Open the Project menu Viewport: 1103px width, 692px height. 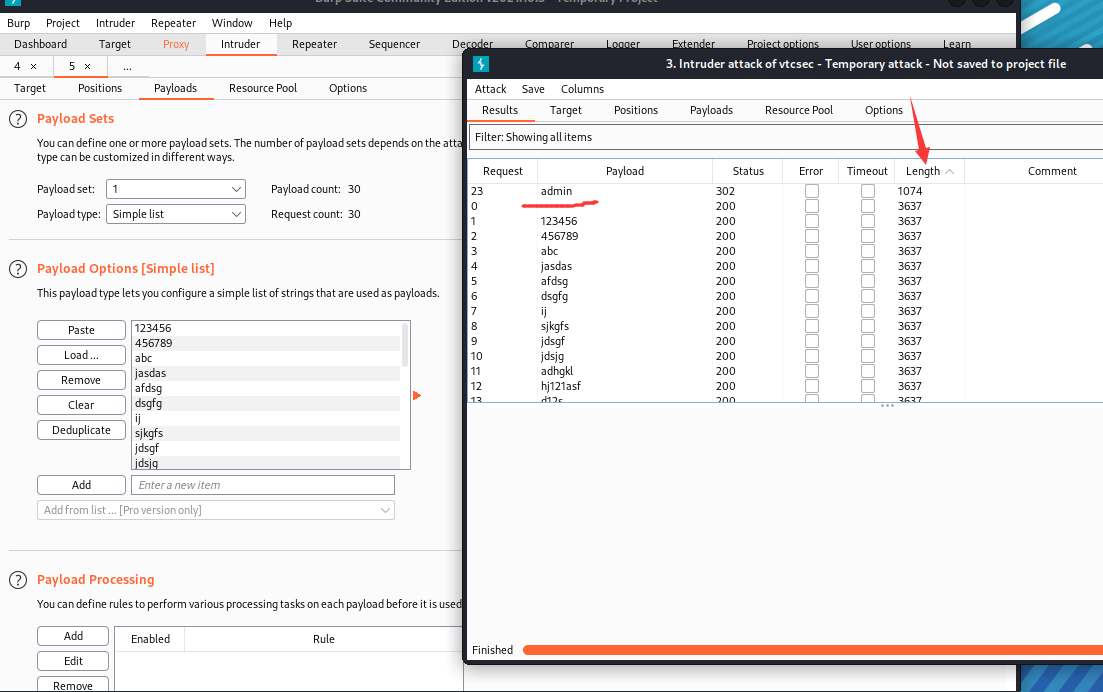[63, 23]
